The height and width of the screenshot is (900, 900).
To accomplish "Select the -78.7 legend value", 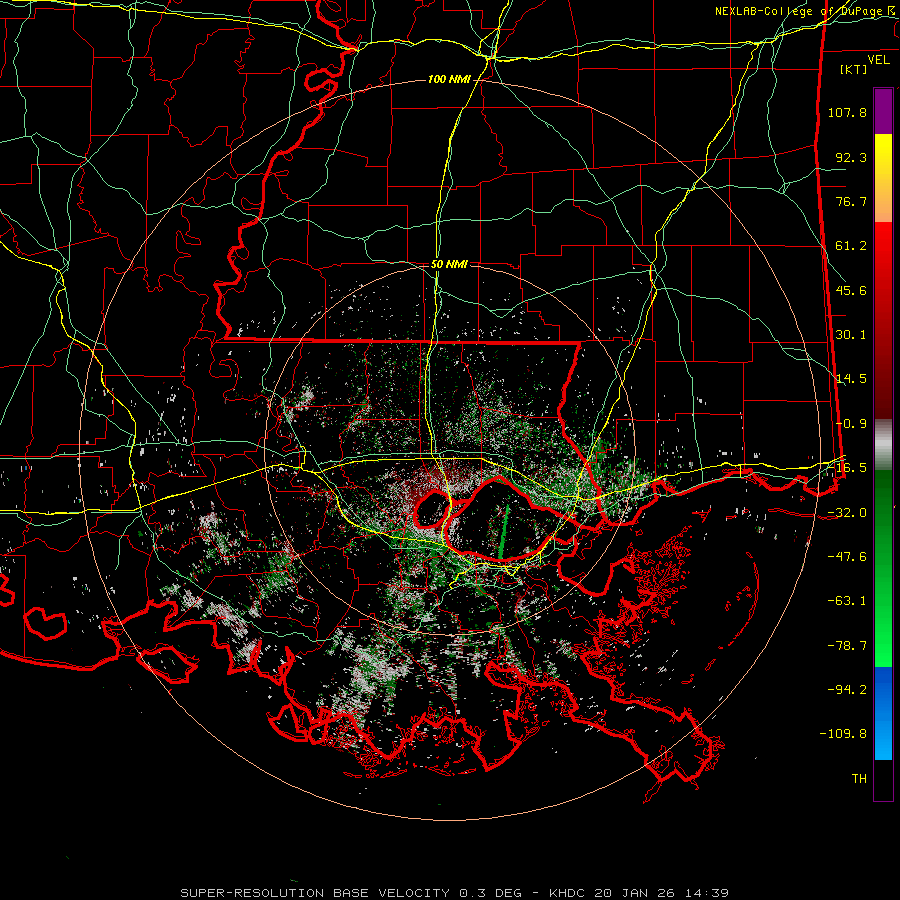I will (847, 646).
